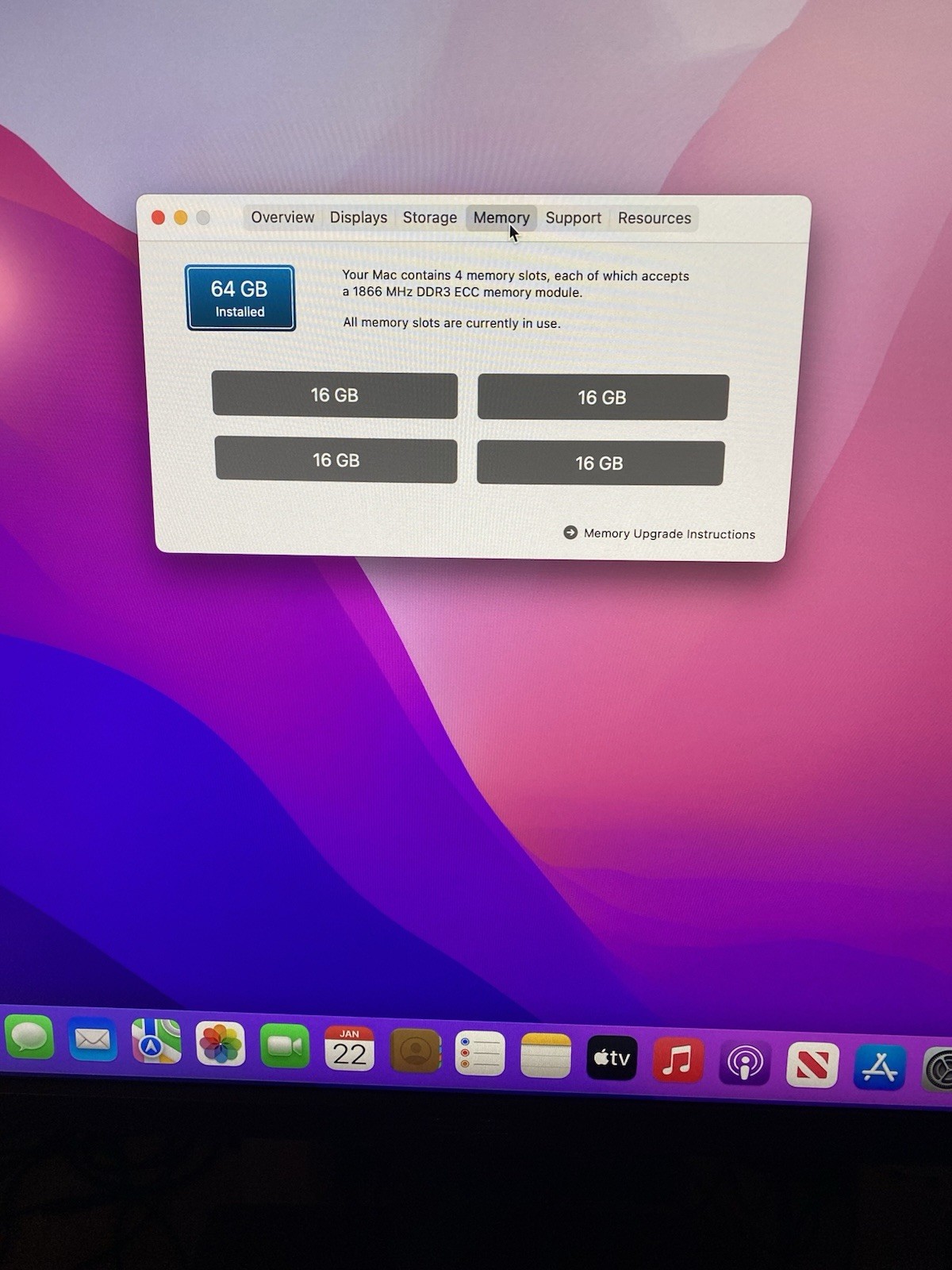952x1270 pixels.
Task: Open the Support tab
Action: pyautogui.click(x=573, y=218)
